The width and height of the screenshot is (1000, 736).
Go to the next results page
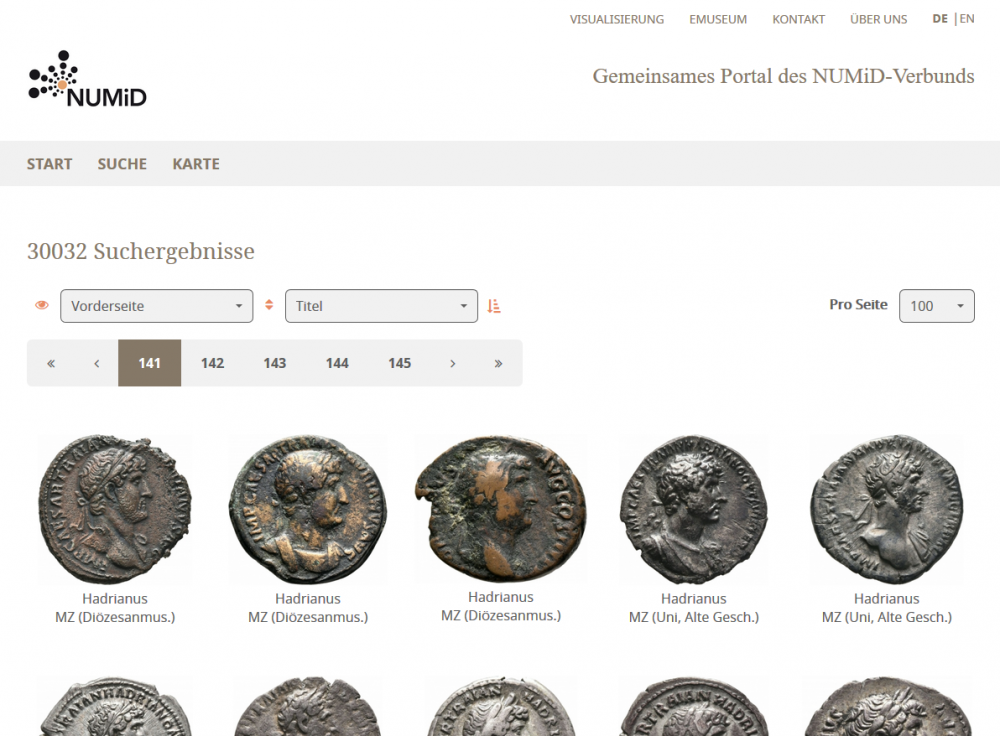(453, 363)
